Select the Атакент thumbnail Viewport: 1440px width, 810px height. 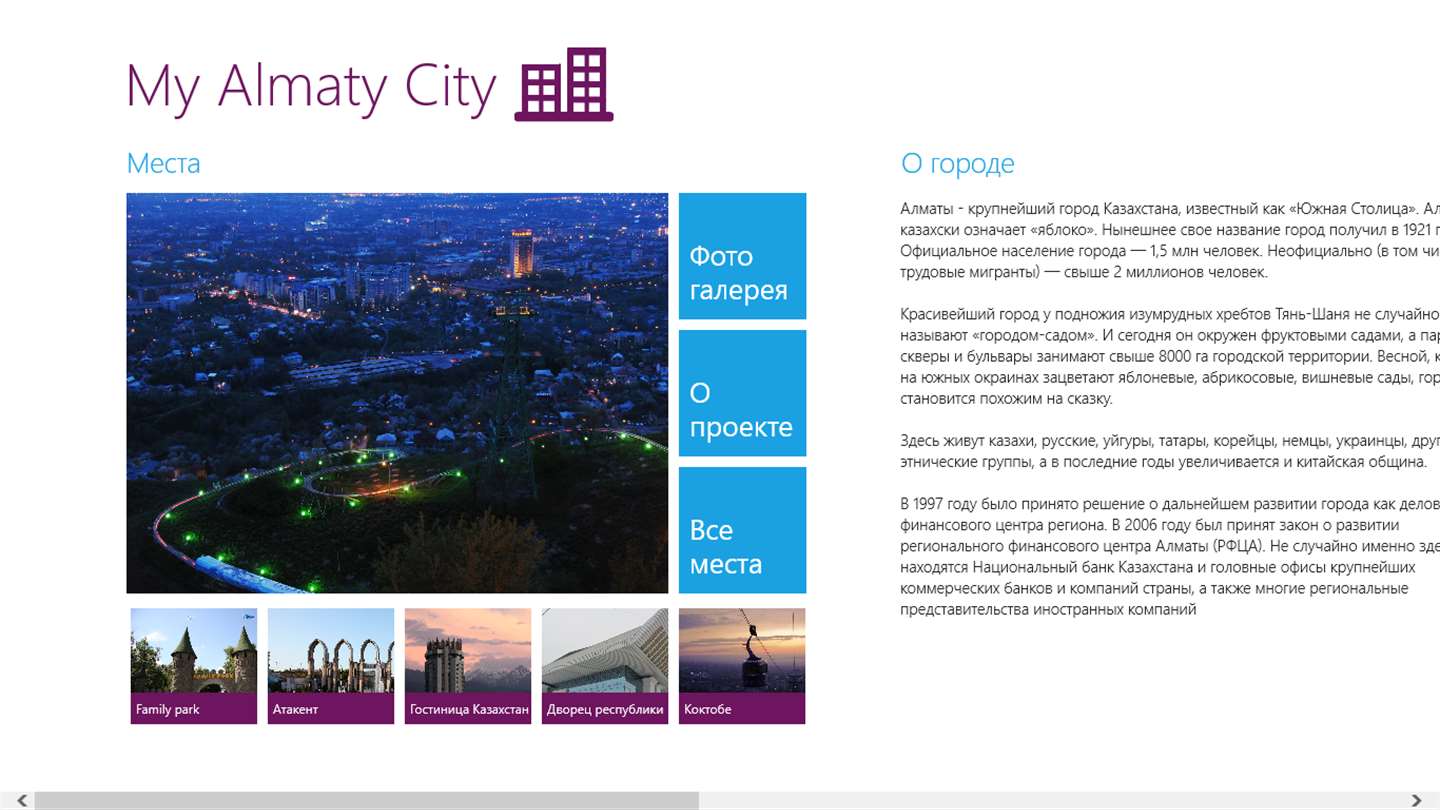[331, 666]
